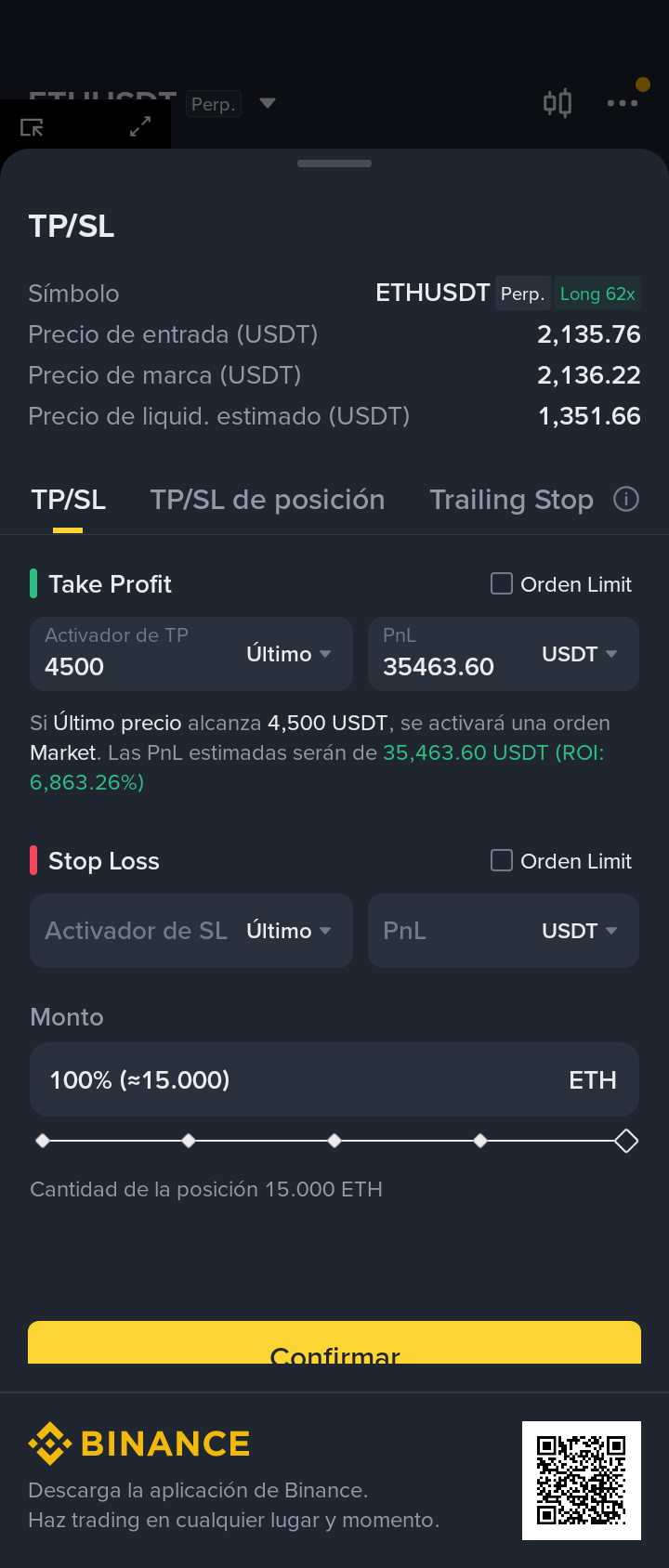The height and width of the screenshot is (1568, 669).
Task: Switch to TP/SL de posición tab
Action: pyautogui.click(x=268, y=500)
